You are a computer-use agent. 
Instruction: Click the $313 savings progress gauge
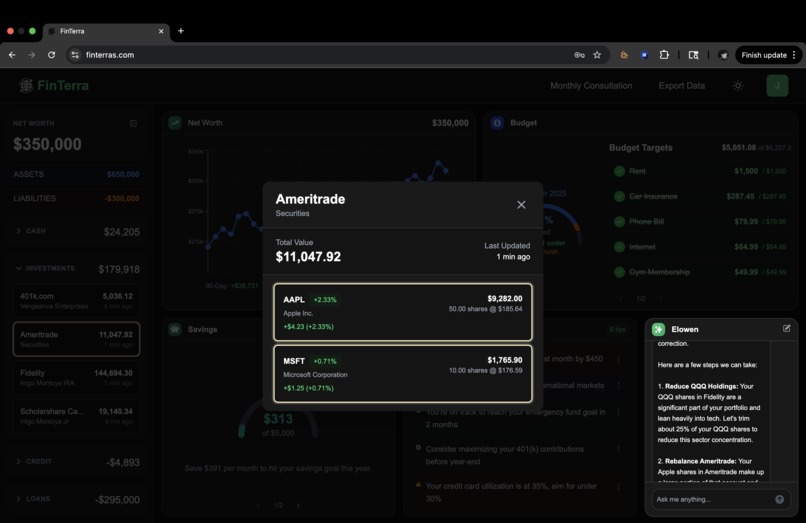pyautogui.click(x=278, y=419)
